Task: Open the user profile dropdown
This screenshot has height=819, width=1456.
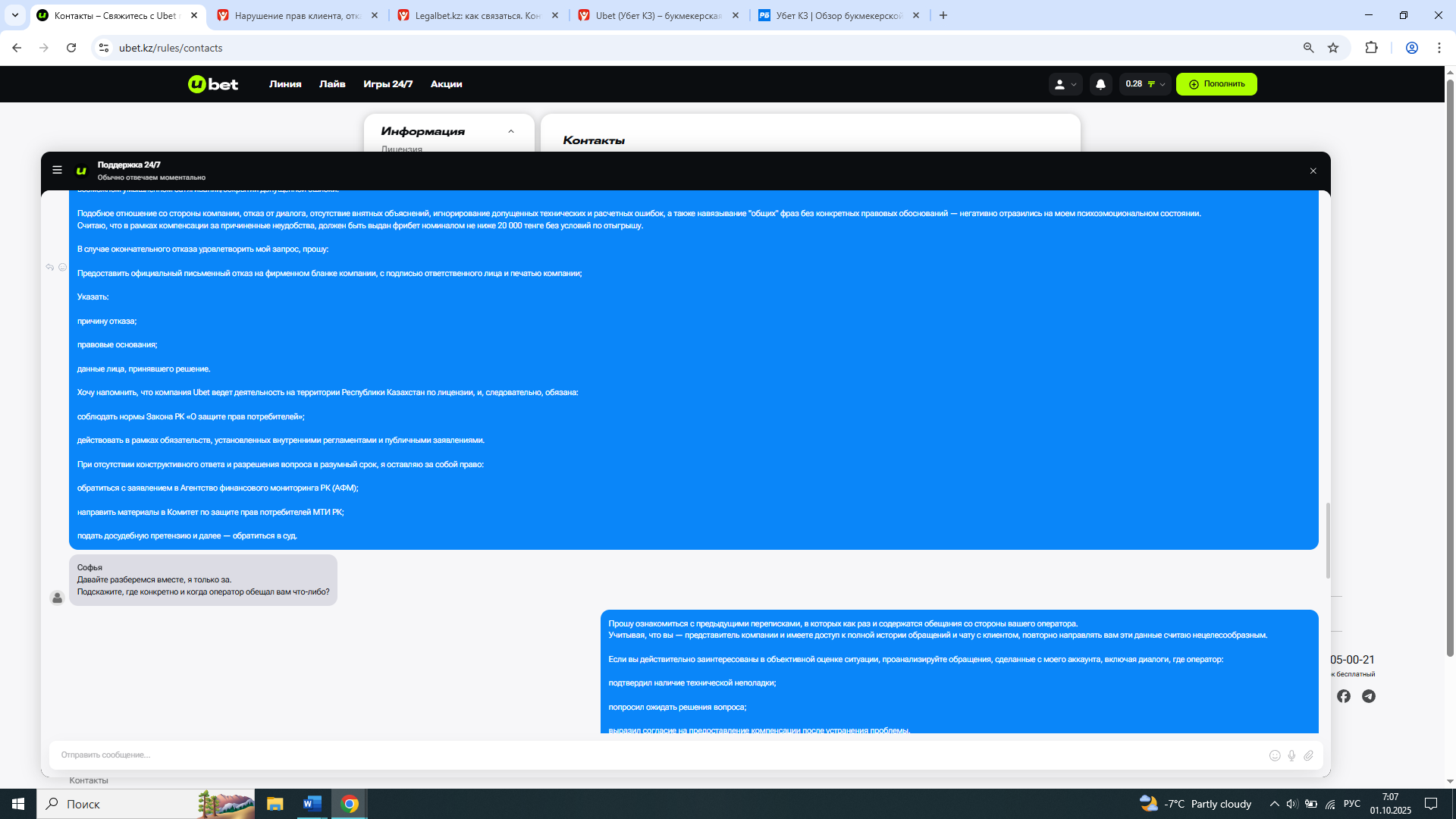Action: pyautogui.click(x=1065, y=84)
